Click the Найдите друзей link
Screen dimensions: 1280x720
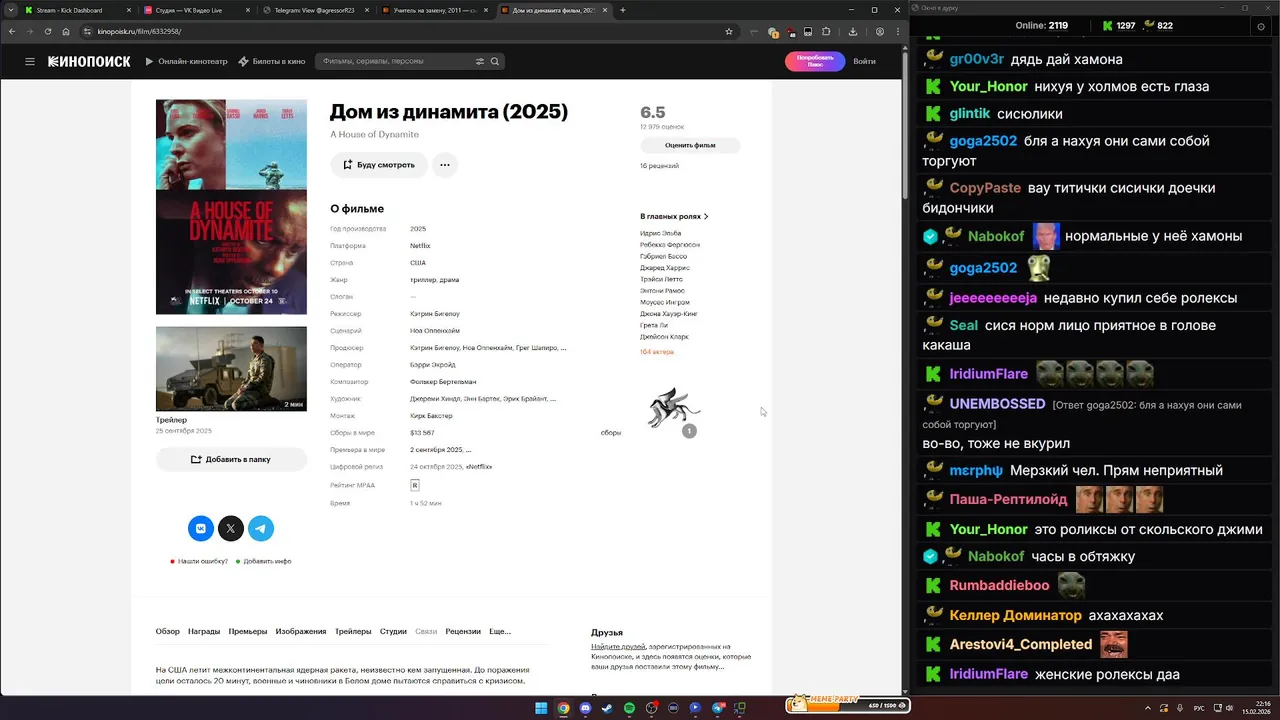(x=618, y=647)
